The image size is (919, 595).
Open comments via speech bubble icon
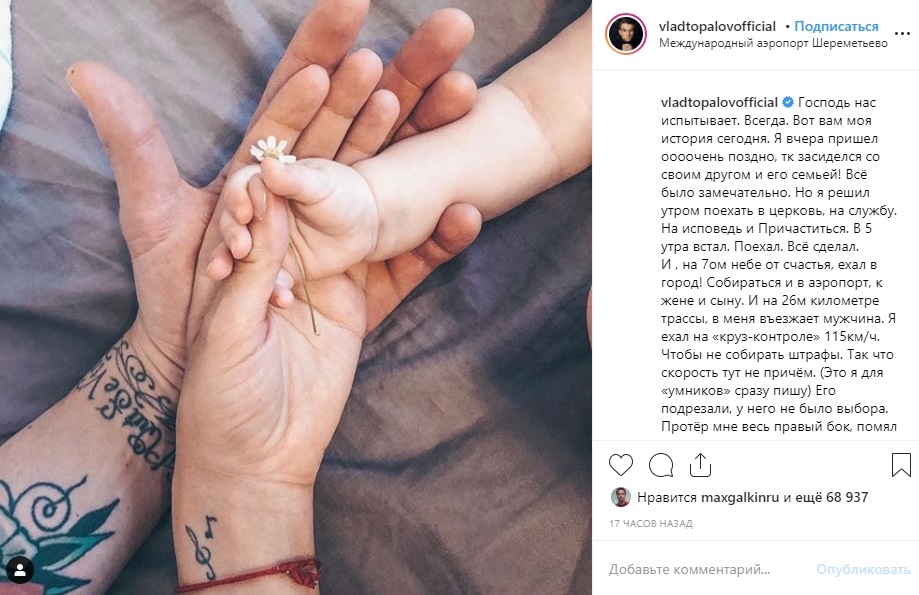[661, 465]
